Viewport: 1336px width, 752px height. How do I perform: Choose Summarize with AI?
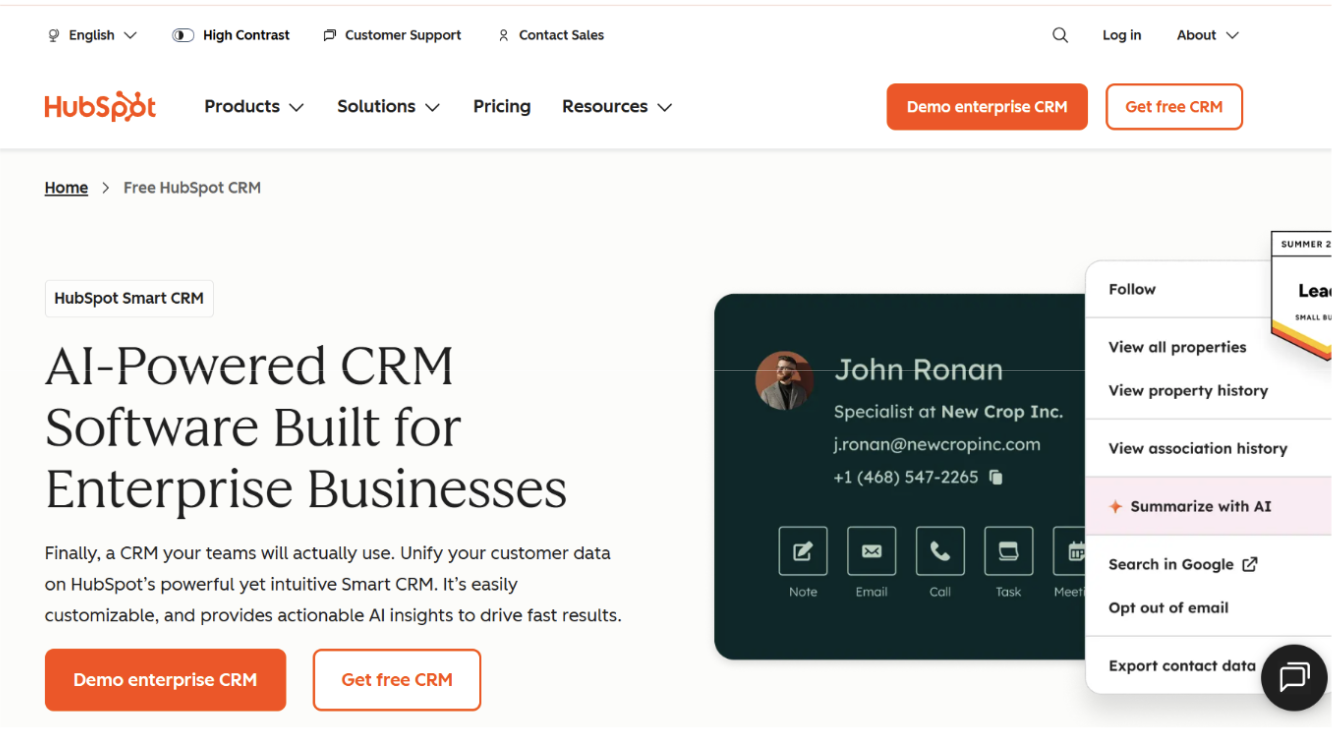tap(1208, 507)
